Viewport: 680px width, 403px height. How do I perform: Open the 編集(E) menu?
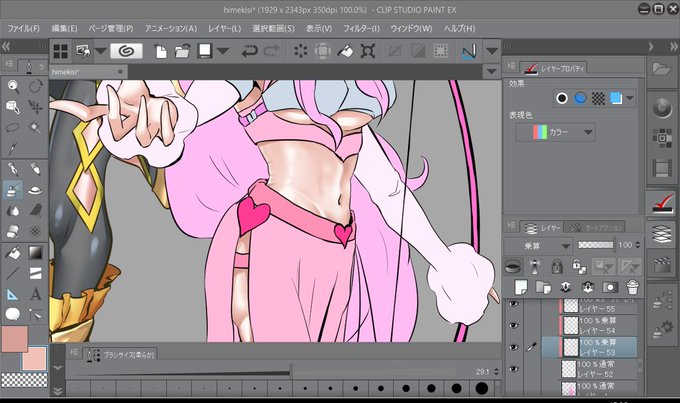pyautogui.click(x=64, y=29)
